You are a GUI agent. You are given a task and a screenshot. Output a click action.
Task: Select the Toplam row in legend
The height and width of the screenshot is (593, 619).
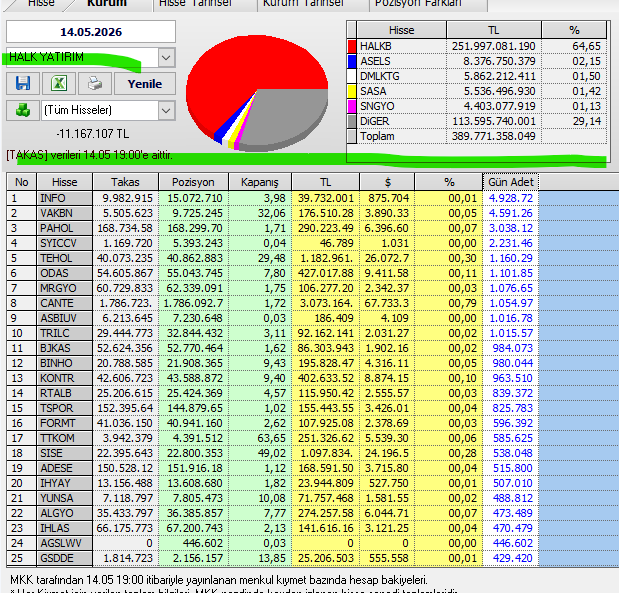[477, 136]
